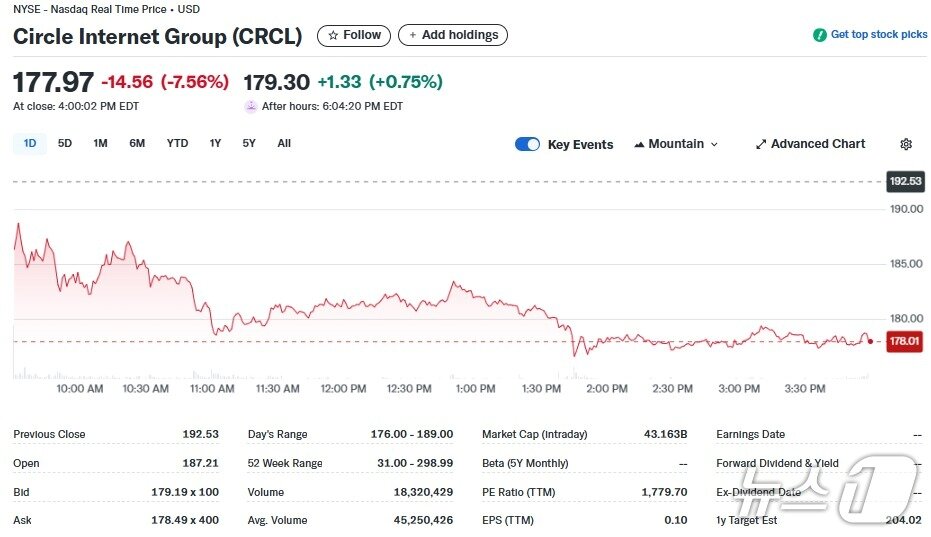The height and width of the screenshot is (537, 931).
Task: Toggle the Key Events switch
Action: pos(527,144)
